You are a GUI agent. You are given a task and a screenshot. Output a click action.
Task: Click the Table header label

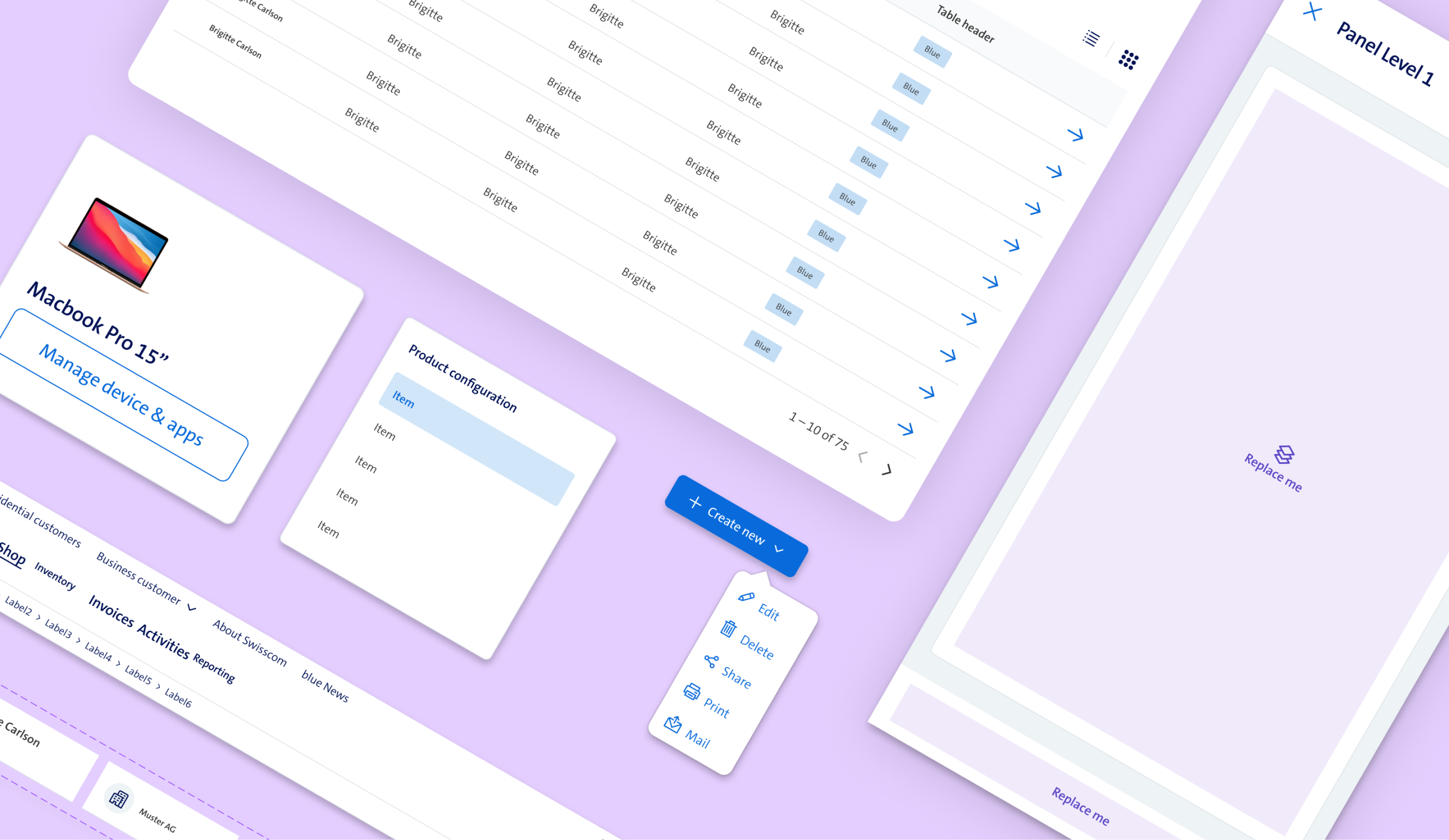click(x=966, y=24)
